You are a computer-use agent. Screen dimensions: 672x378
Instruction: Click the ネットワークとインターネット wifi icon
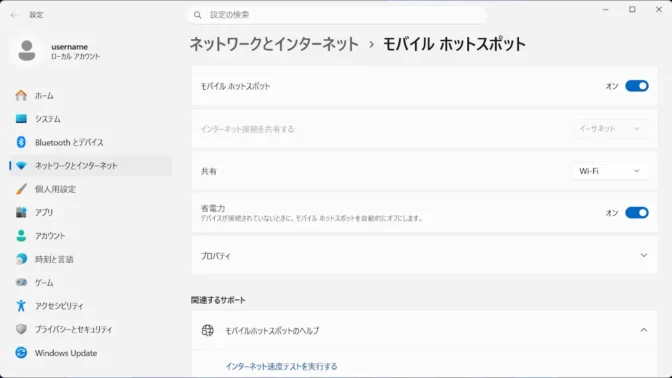[21, 165]
